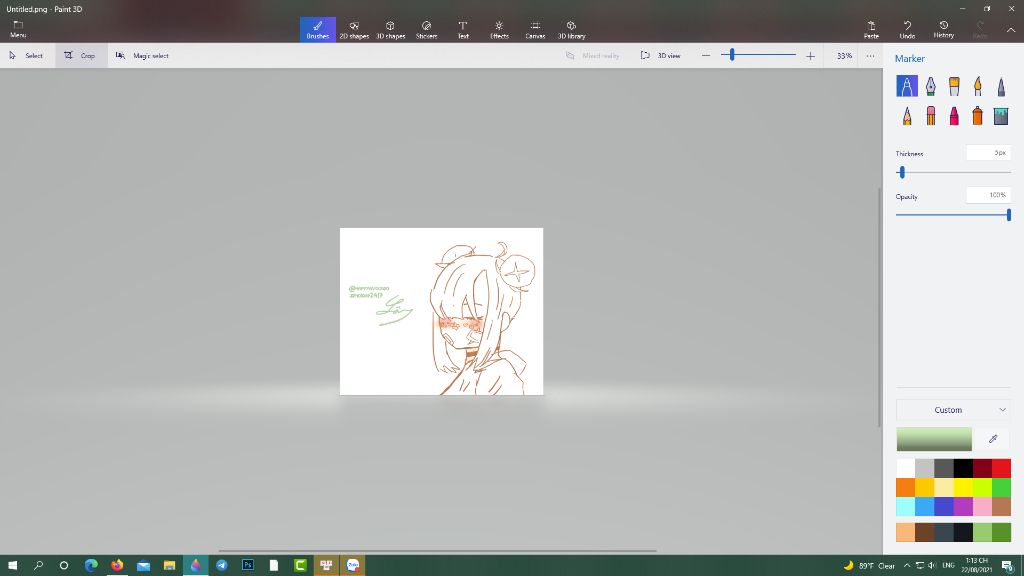Open the 3D shapes tab
Image resolution: width=1024 pixels, height=576 pixels.
390,29
